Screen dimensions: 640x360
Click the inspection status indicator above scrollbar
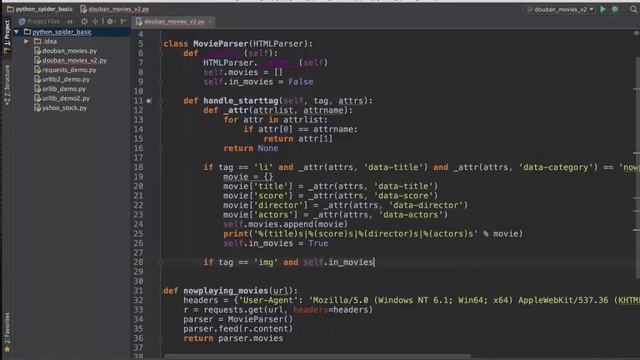pyautogui.click(x=636, y=33)
